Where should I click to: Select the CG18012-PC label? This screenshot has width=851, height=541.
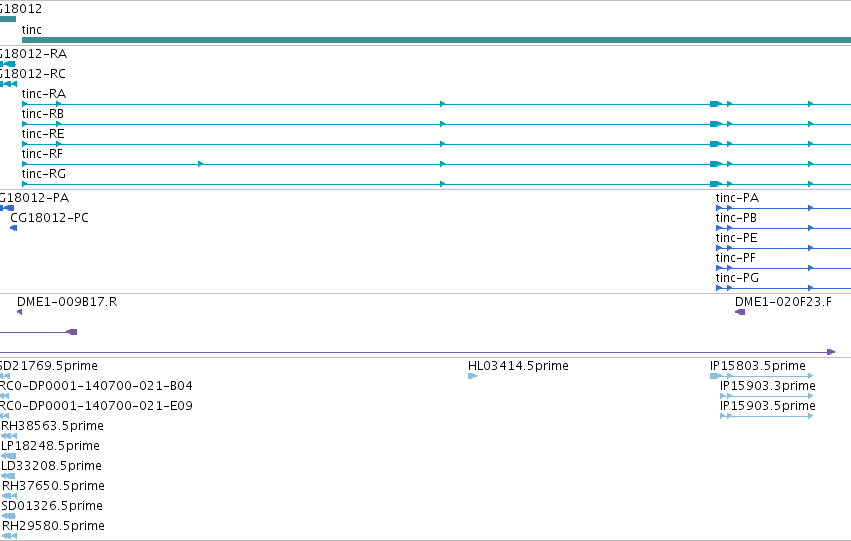49,218
